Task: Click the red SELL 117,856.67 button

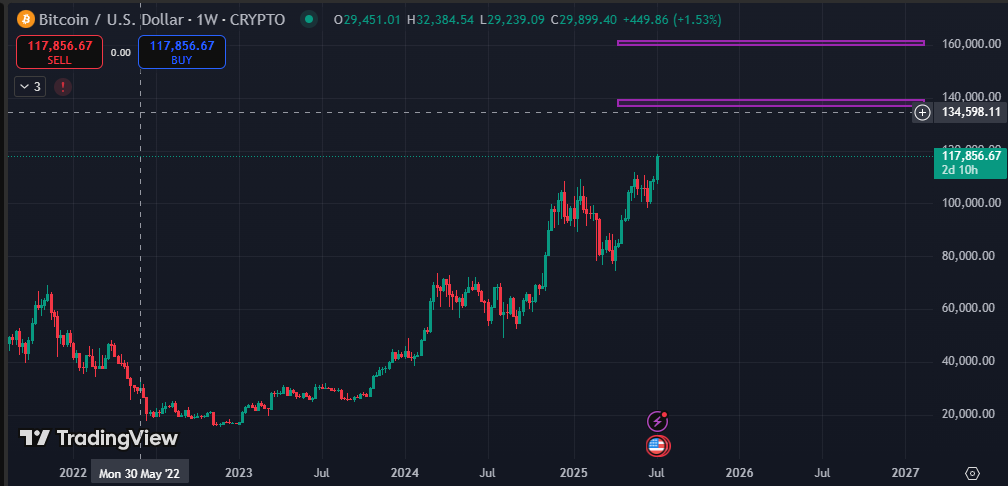Action: [x=60, y=52]
